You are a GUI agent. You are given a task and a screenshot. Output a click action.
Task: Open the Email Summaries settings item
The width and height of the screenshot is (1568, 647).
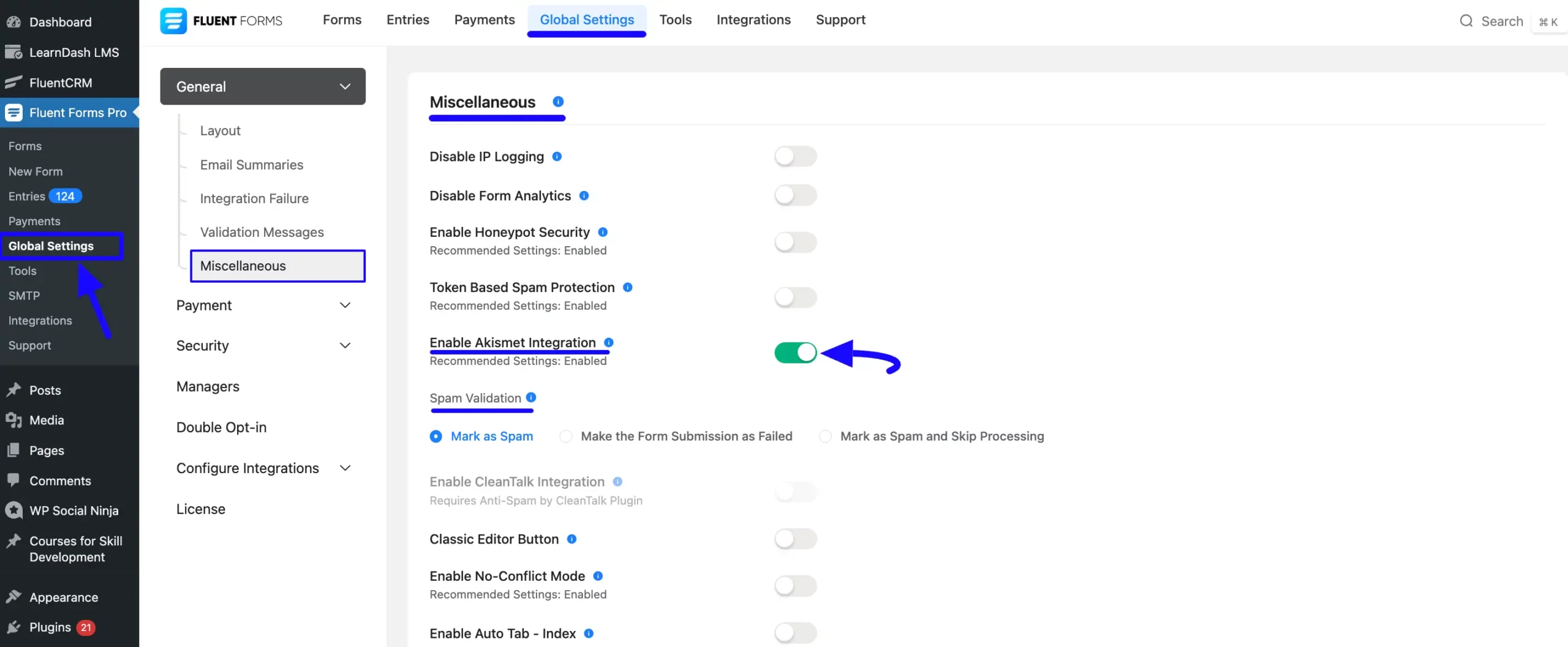coord(251,165)
